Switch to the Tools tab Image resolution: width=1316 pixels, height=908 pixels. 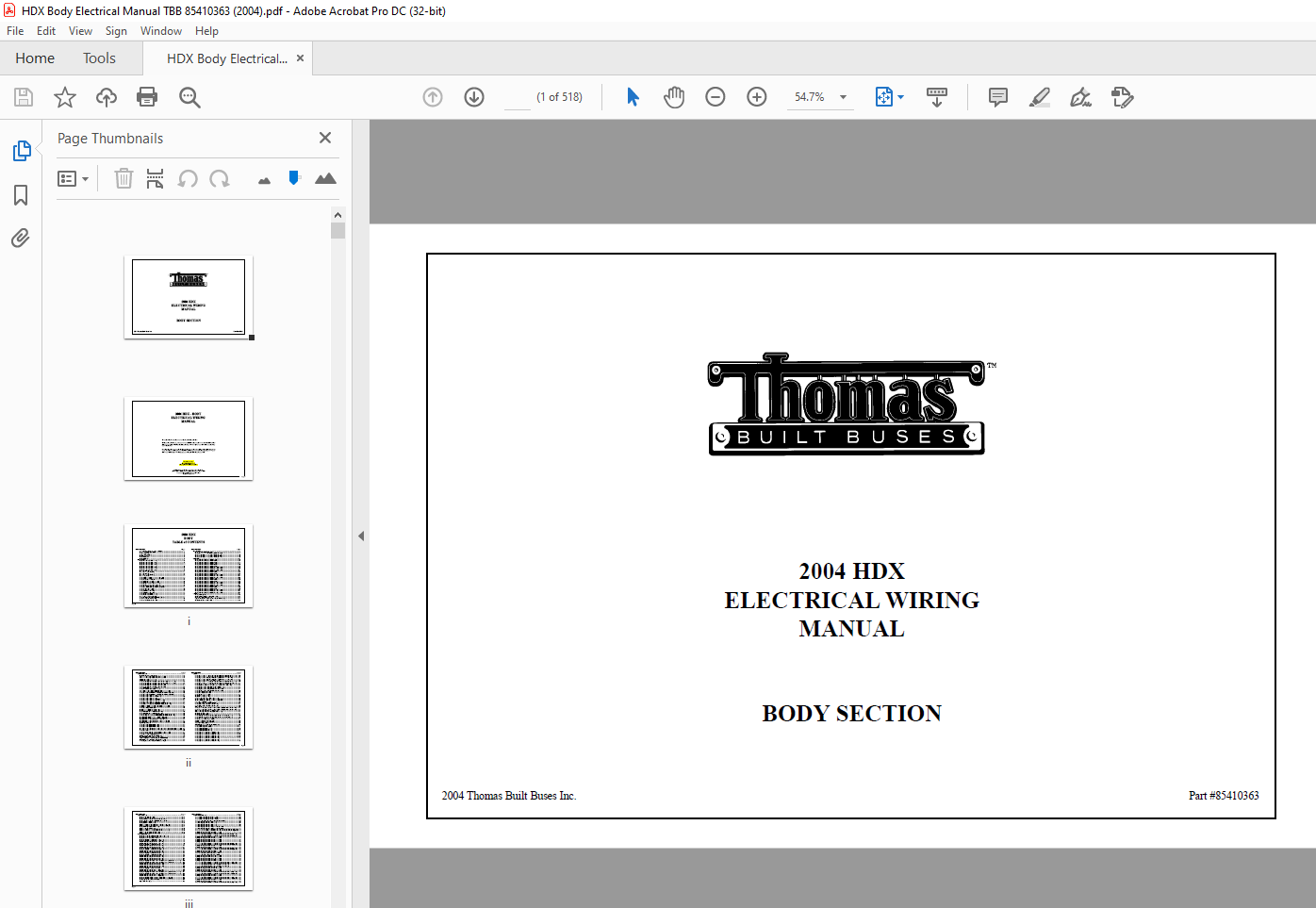click(x=99, y=58)
